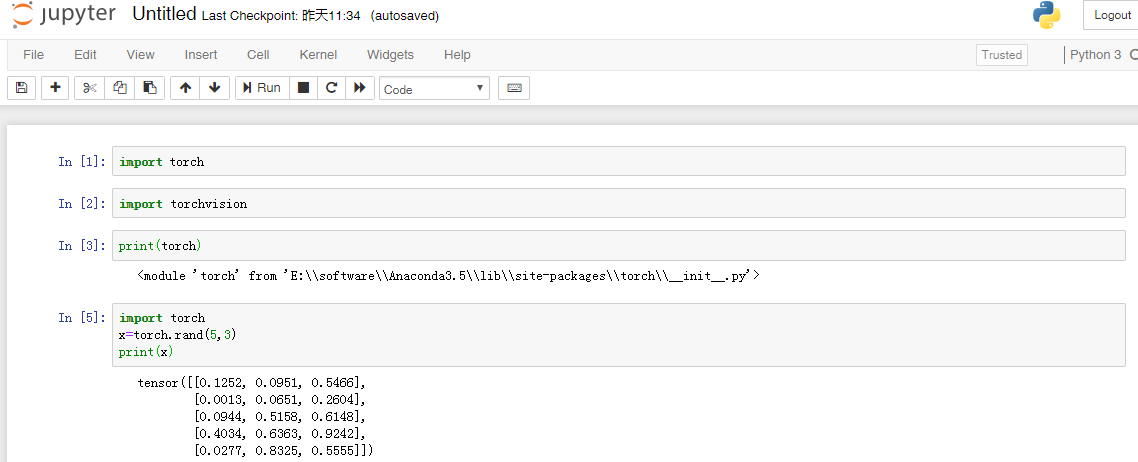Restart the kernel with circular arrow icon
This screenshot has height=462, width=1138.
coord(331,88)
